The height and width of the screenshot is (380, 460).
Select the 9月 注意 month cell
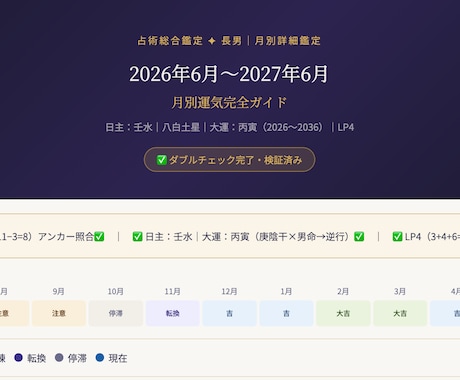tap(59, 313)
